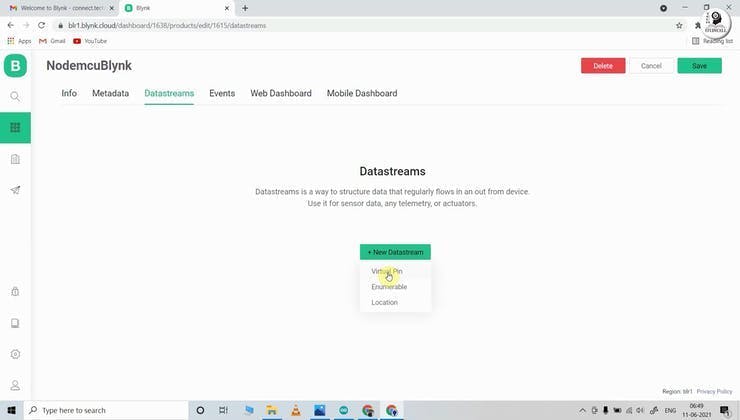Open the notification center icon

click(x=725, y=411)
